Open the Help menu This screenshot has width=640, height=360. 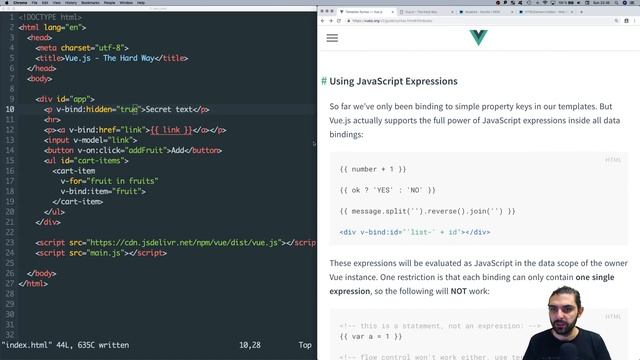[141, 2]
